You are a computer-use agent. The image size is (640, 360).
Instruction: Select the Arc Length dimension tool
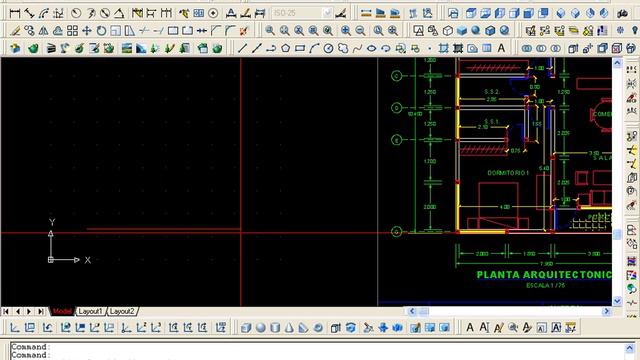[x=44, y=13]
